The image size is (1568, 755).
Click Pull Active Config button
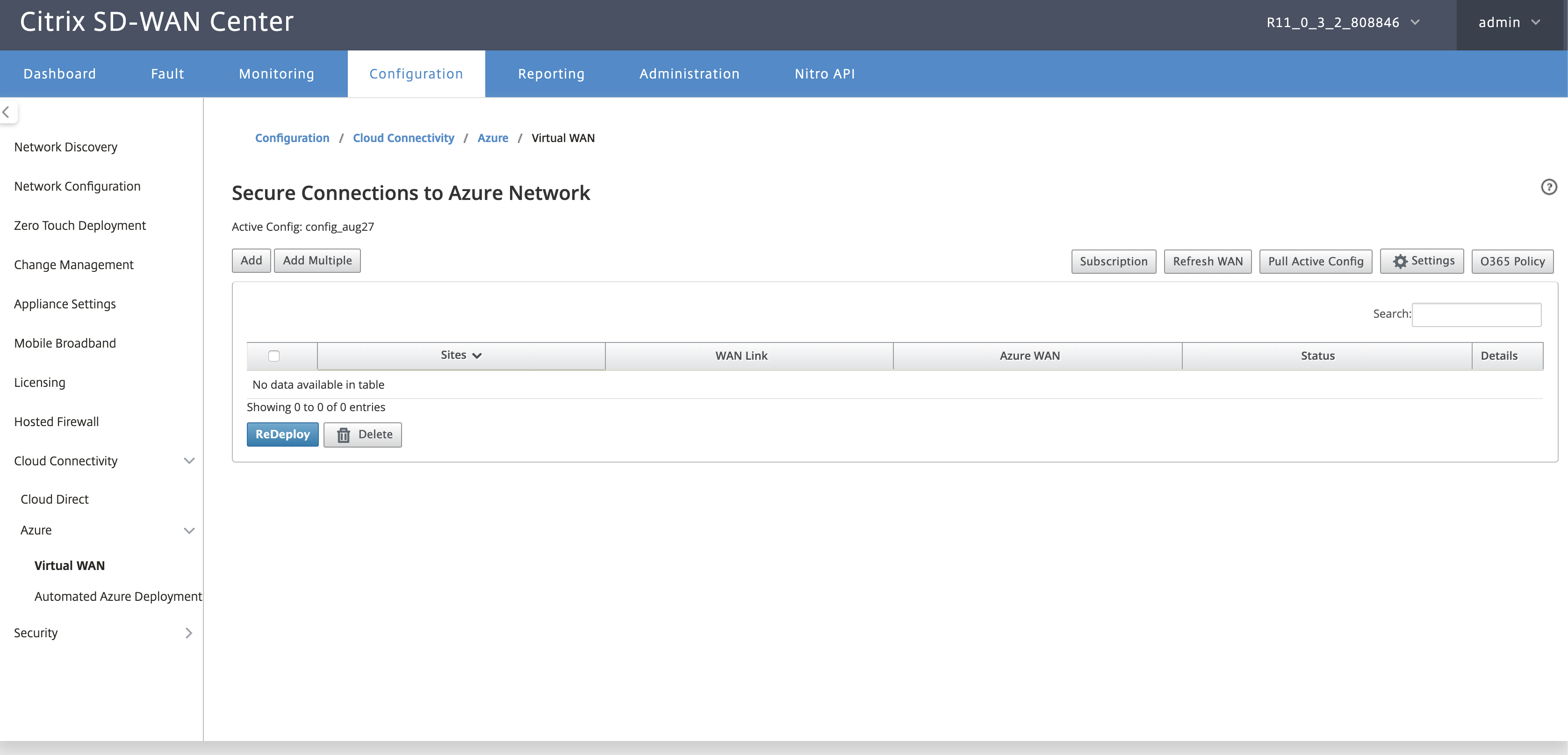click(1316, 261)
